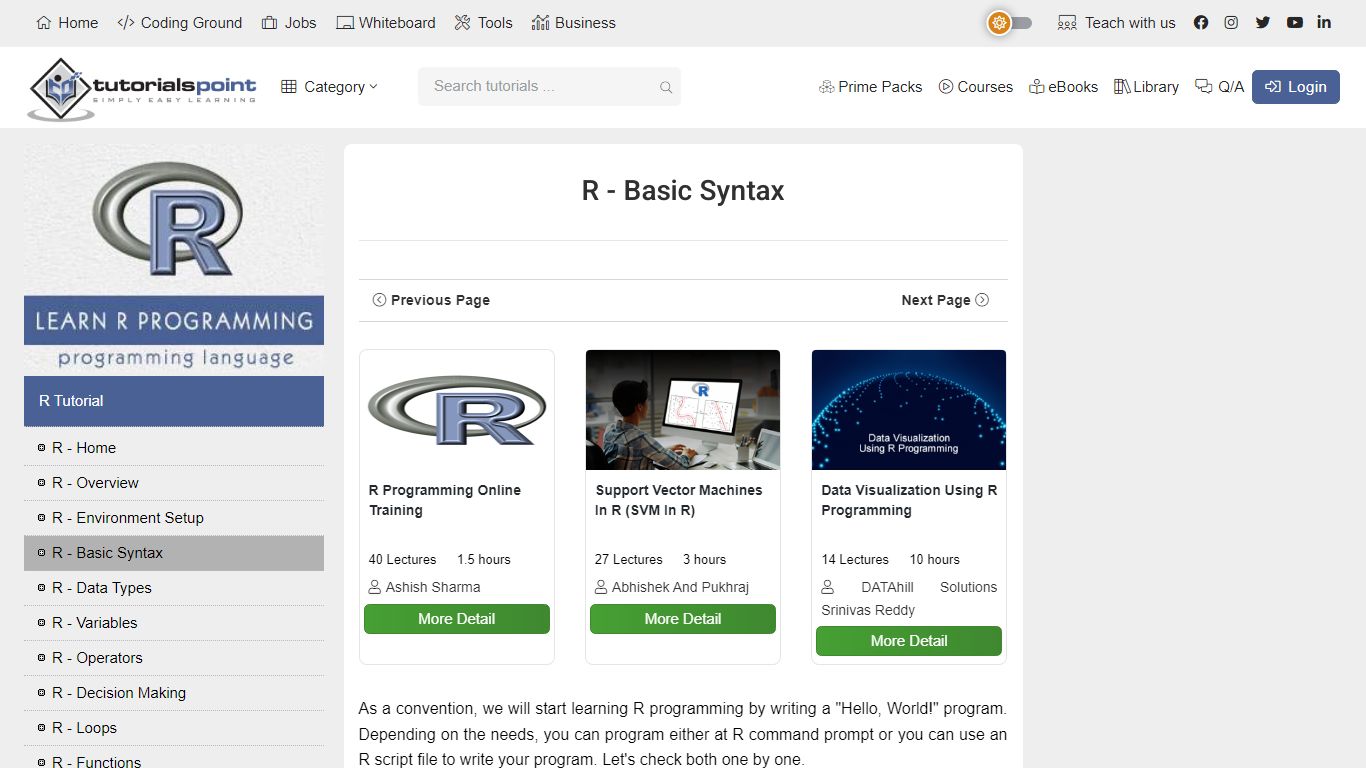1366x768 pixels.
Task: Click Support Vector Machines course thumbnail
Action: point(683,410)
